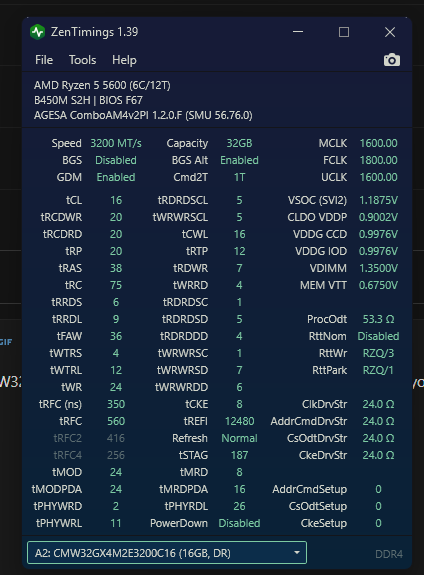Expand the memory module dropdown arrow
This screenshot has width=424, height=575.
point(297,553)
